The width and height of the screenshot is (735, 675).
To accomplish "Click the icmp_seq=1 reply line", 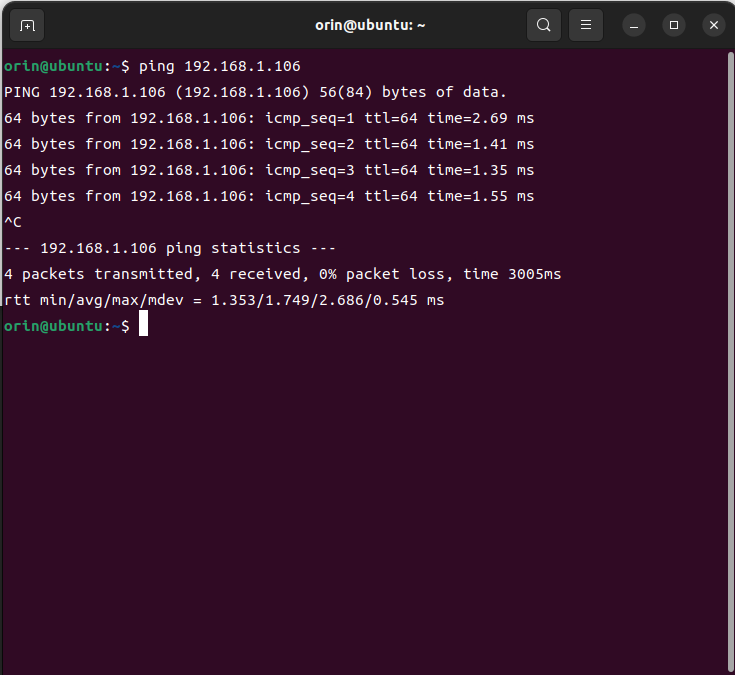I will (x=269, y=118).
